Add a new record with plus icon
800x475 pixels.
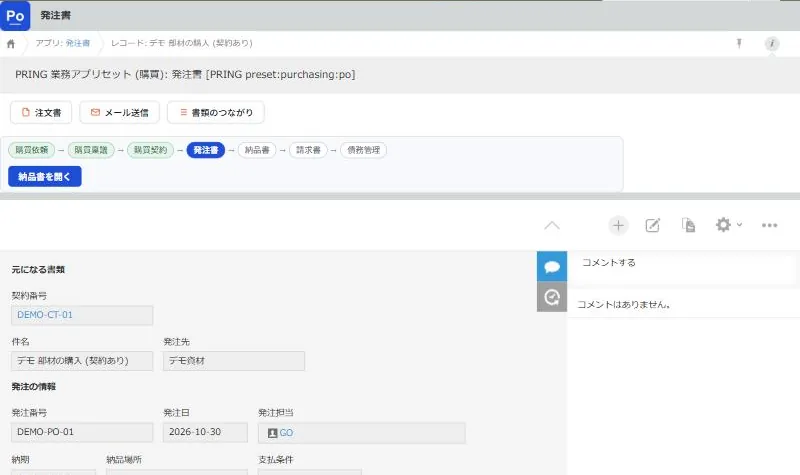tap(618, 225)
